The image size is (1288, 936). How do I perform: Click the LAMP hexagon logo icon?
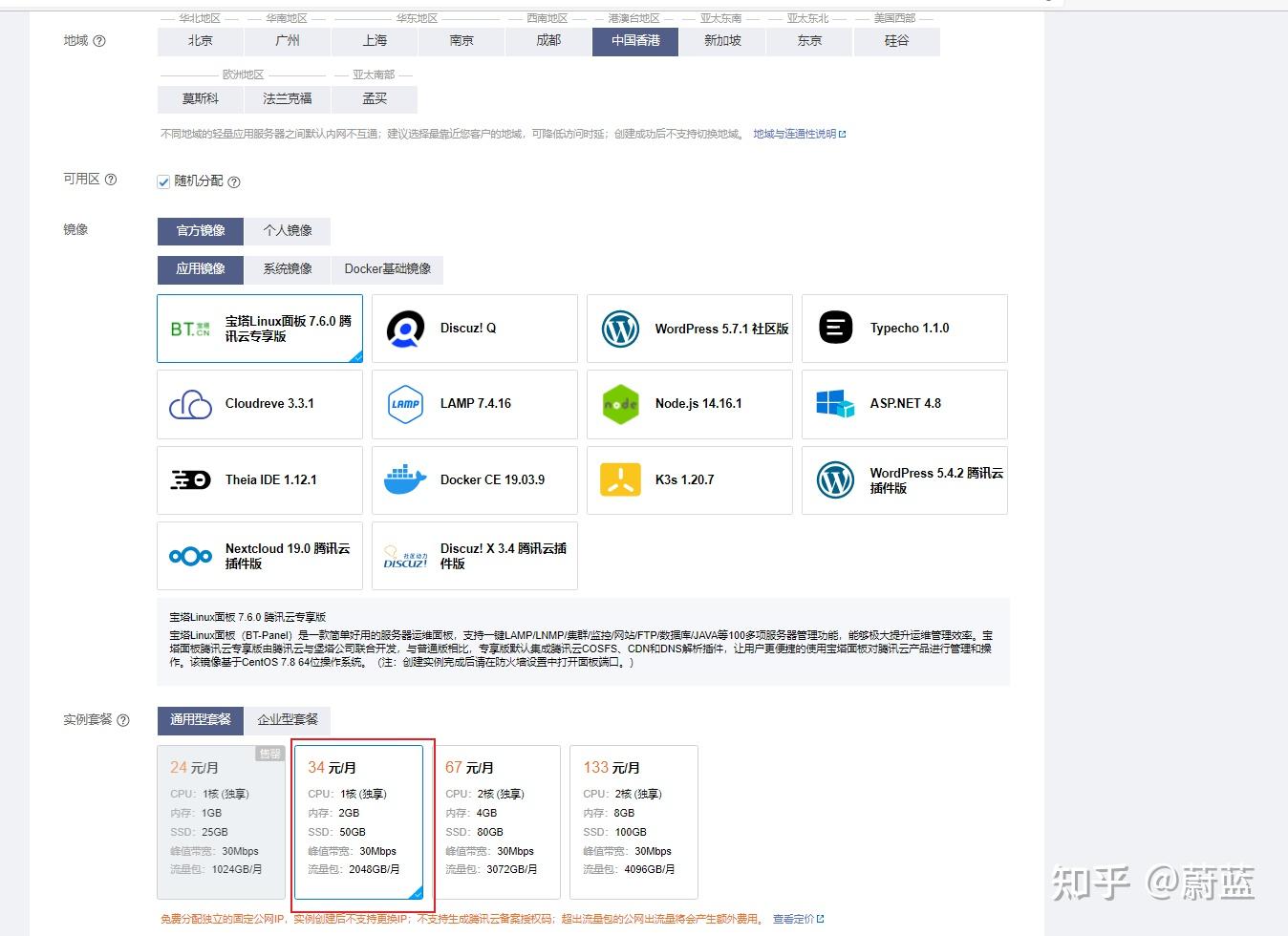tap(405, 404)
